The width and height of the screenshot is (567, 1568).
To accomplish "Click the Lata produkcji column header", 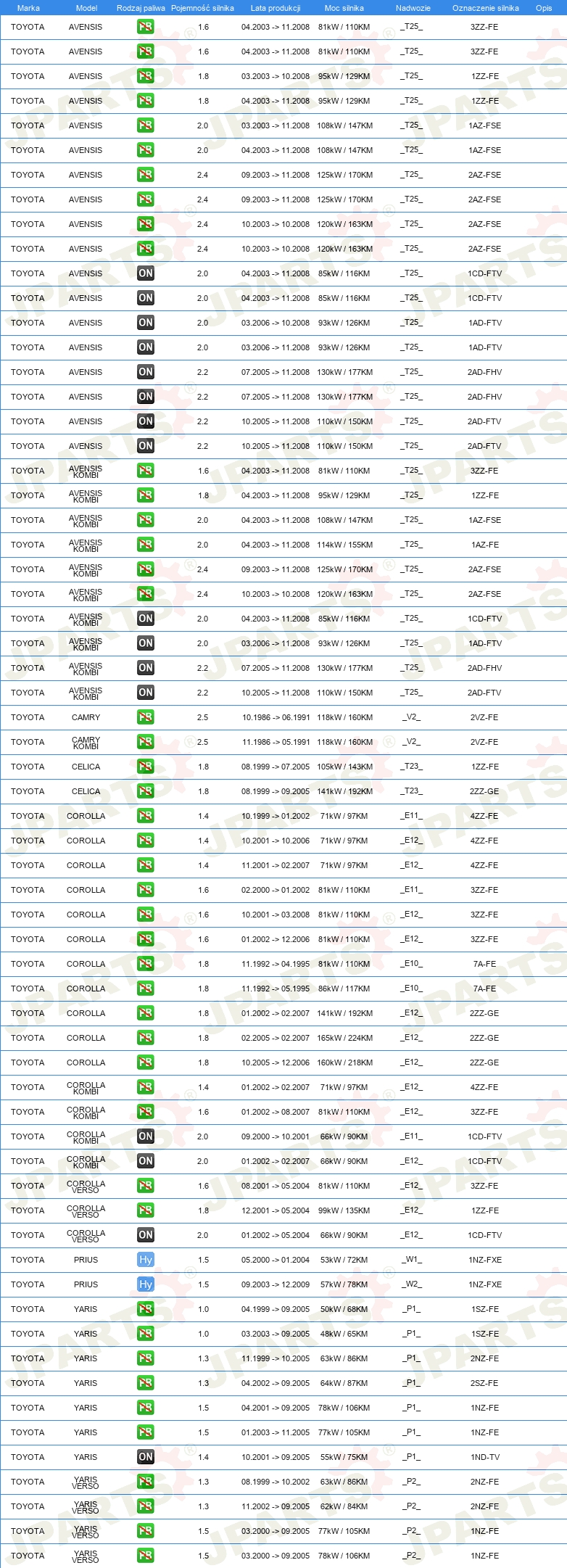I will pyautogui.click(x=276, y=8).
